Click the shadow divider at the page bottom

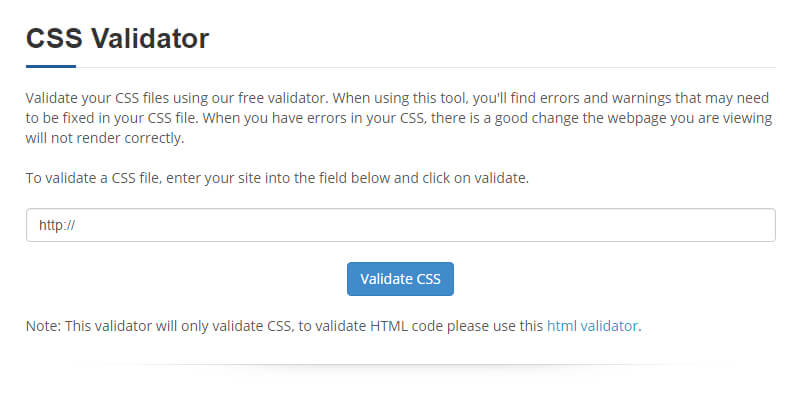(400, 365)
